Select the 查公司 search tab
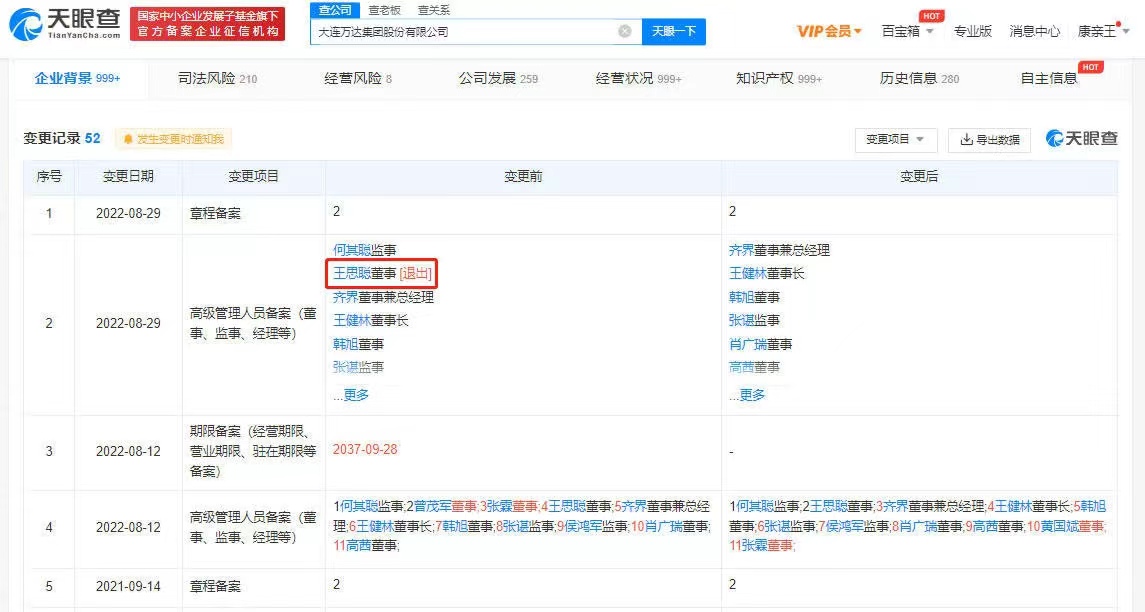1145x612 pixels. [335, 10]
